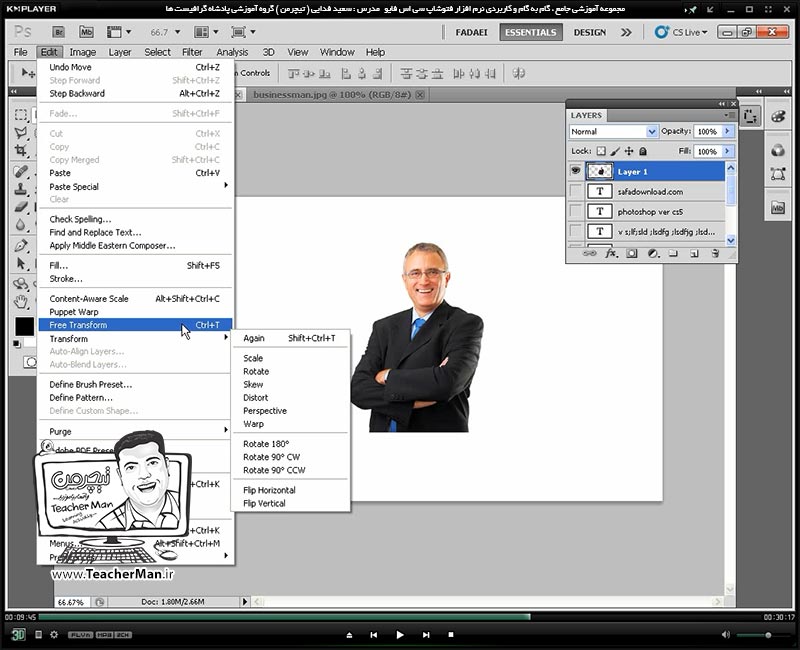Open the CS Live menu
The height and width of the screenshot is (650, 800).
click(682, 32)
